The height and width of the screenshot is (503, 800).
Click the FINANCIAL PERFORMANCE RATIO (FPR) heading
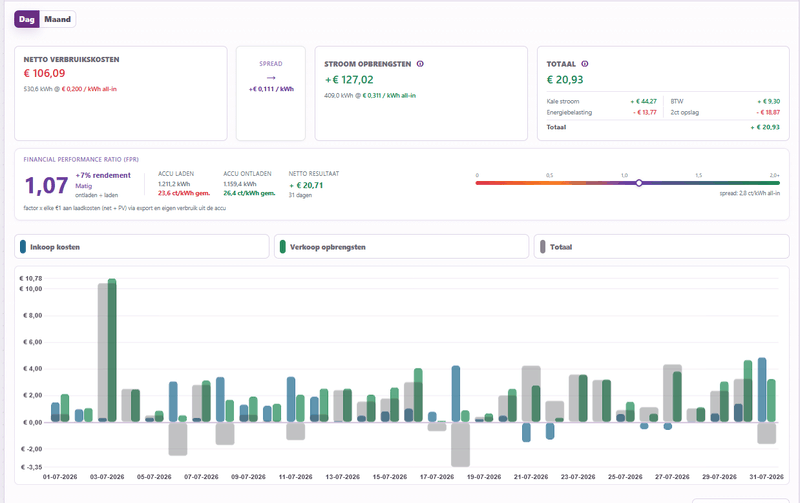point(81,160)
